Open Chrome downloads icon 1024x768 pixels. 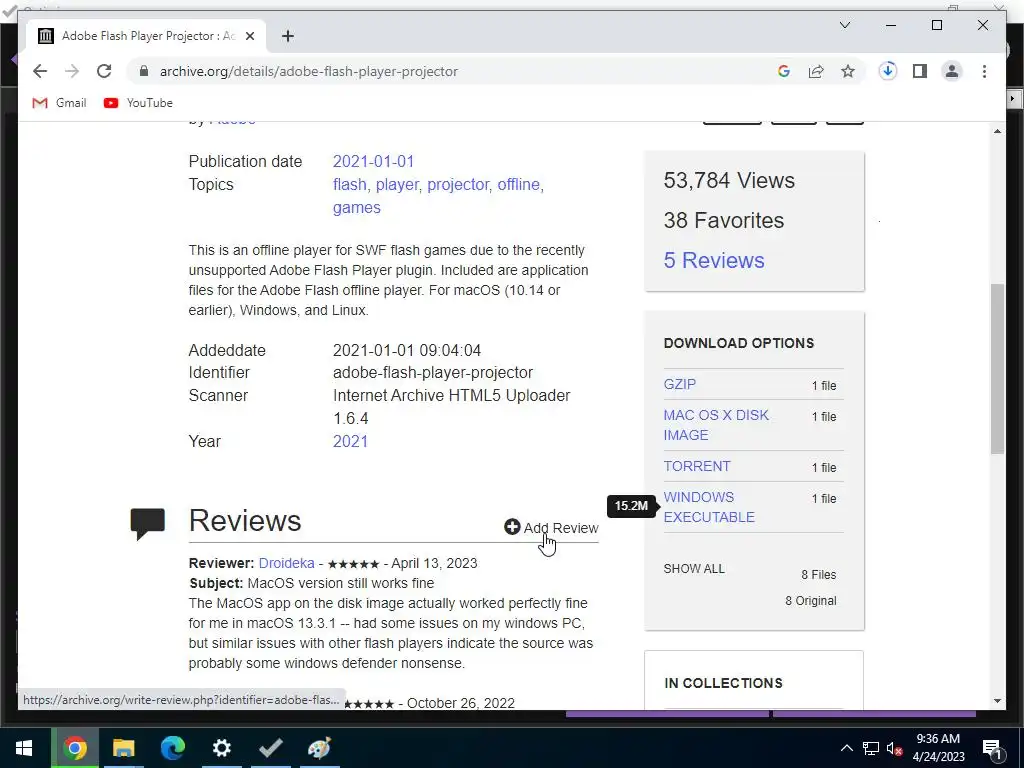pos(888,71)
